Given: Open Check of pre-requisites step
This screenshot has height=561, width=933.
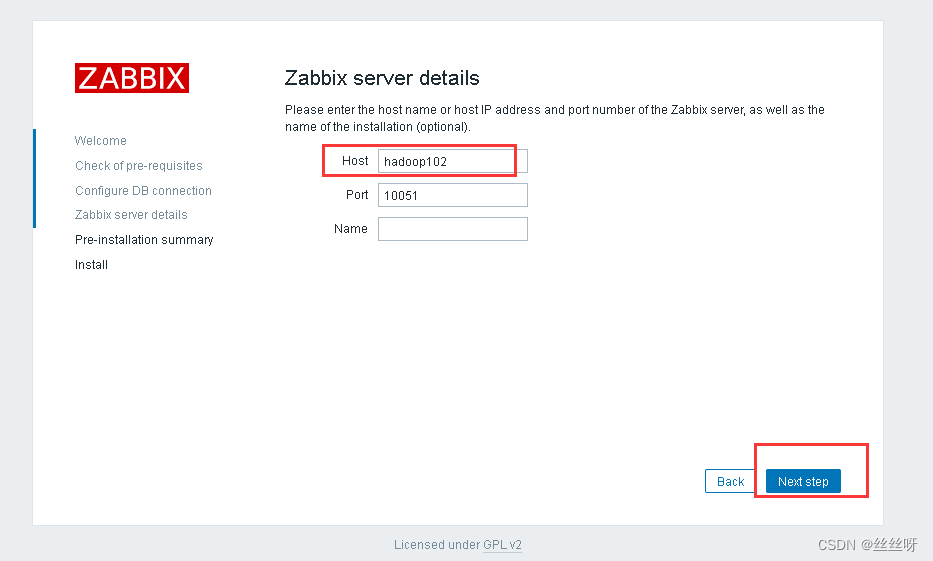Looking at the screenshot, I should (x=138, y=166).
